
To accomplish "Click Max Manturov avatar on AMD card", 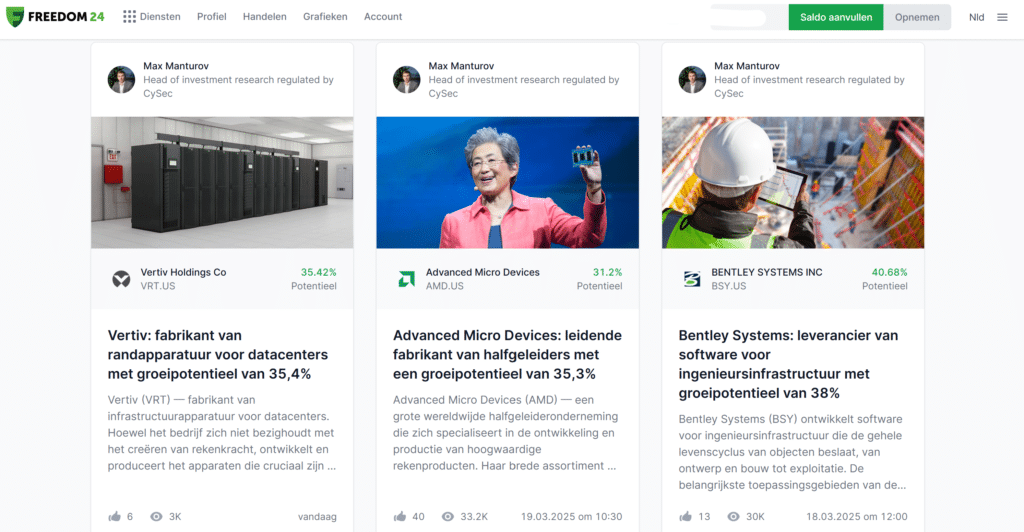I will [x=406, y=80].
